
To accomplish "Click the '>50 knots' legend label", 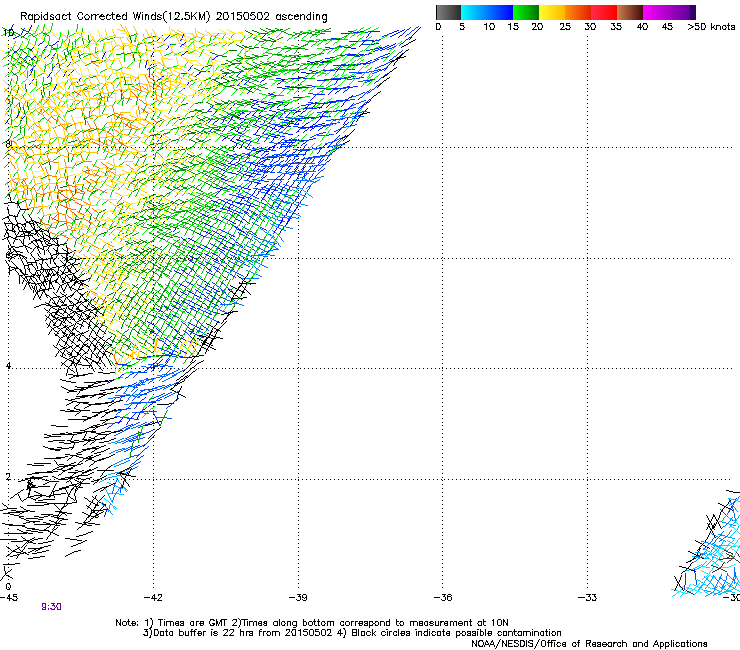I will coord(711,27).
